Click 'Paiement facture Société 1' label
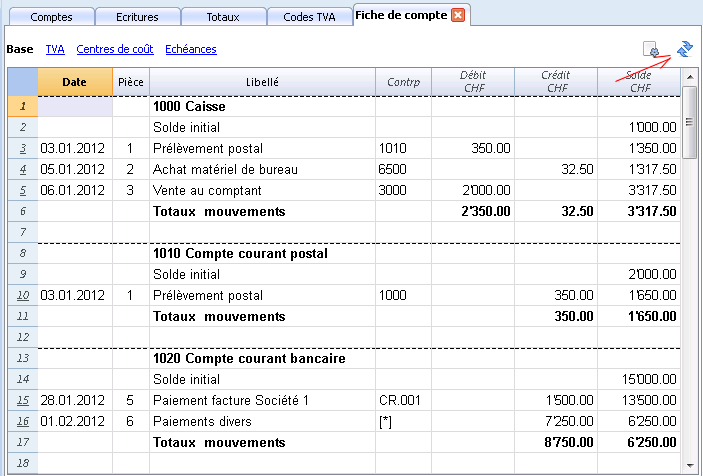 point(231,400)
